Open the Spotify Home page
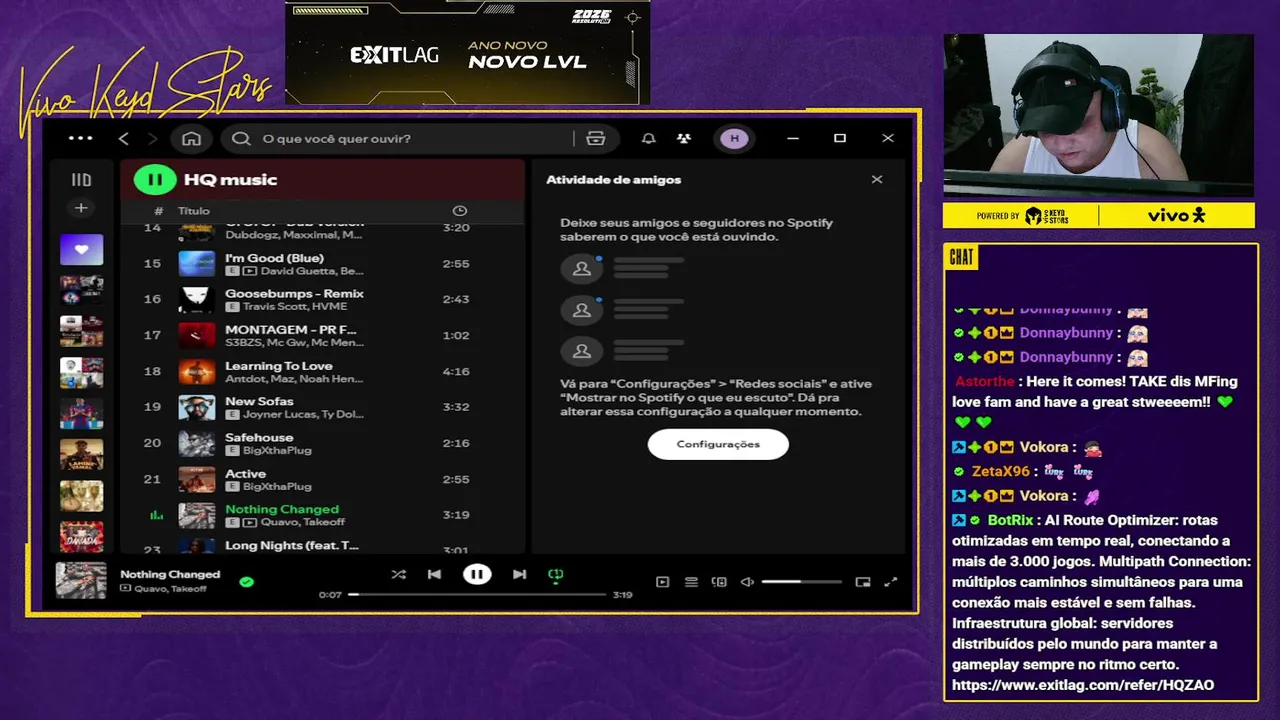The height and width of the screenshot is (720, 1280). point(191,139)
